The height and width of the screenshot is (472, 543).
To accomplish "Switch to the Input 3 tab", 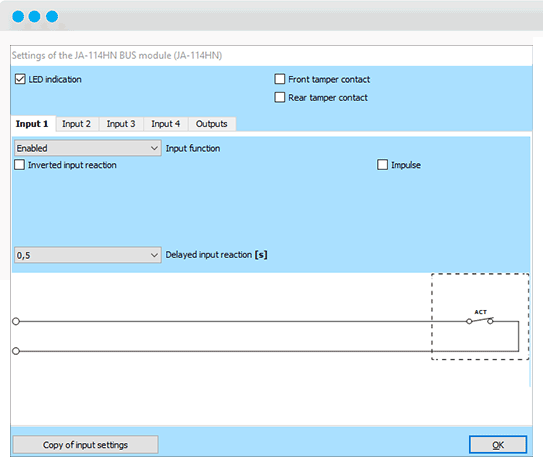I will coord(121,124).
